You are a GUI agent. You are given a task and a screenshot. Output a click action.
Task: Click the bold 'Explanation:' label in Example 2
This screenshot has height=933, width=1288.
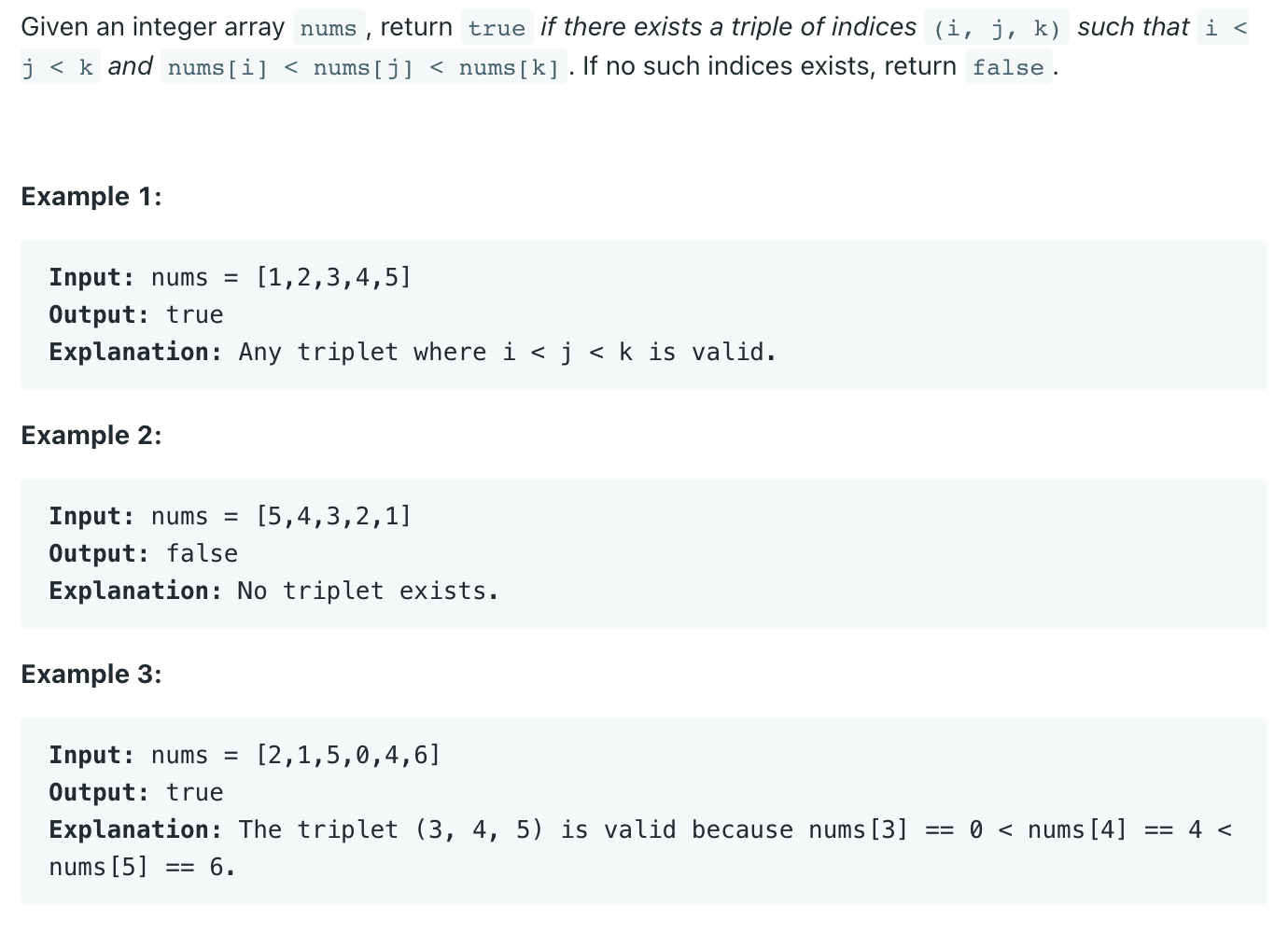(135, 592)
